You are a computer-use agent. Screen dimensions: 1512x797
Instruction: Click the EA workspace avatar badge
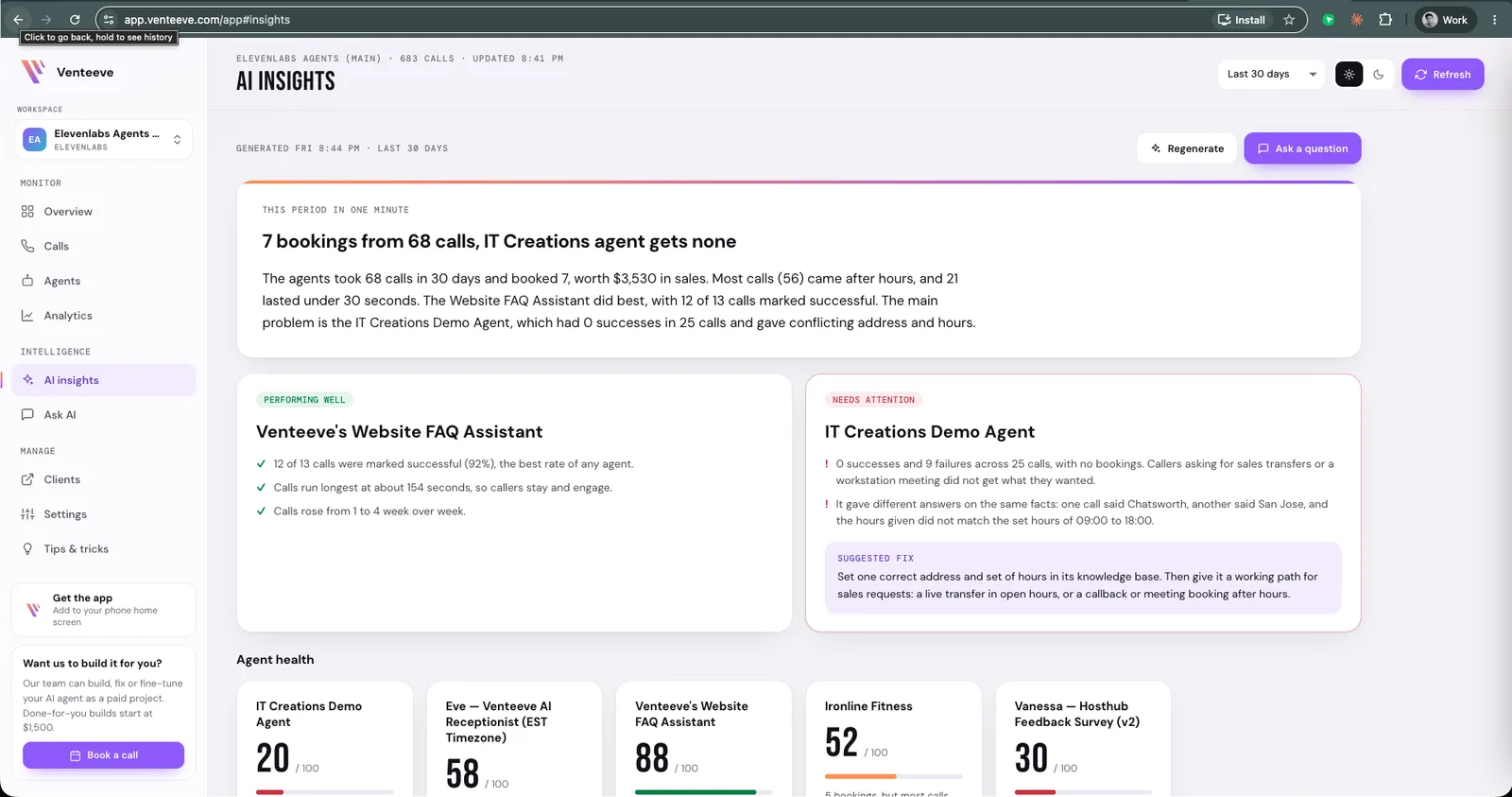tap(35, 140)
